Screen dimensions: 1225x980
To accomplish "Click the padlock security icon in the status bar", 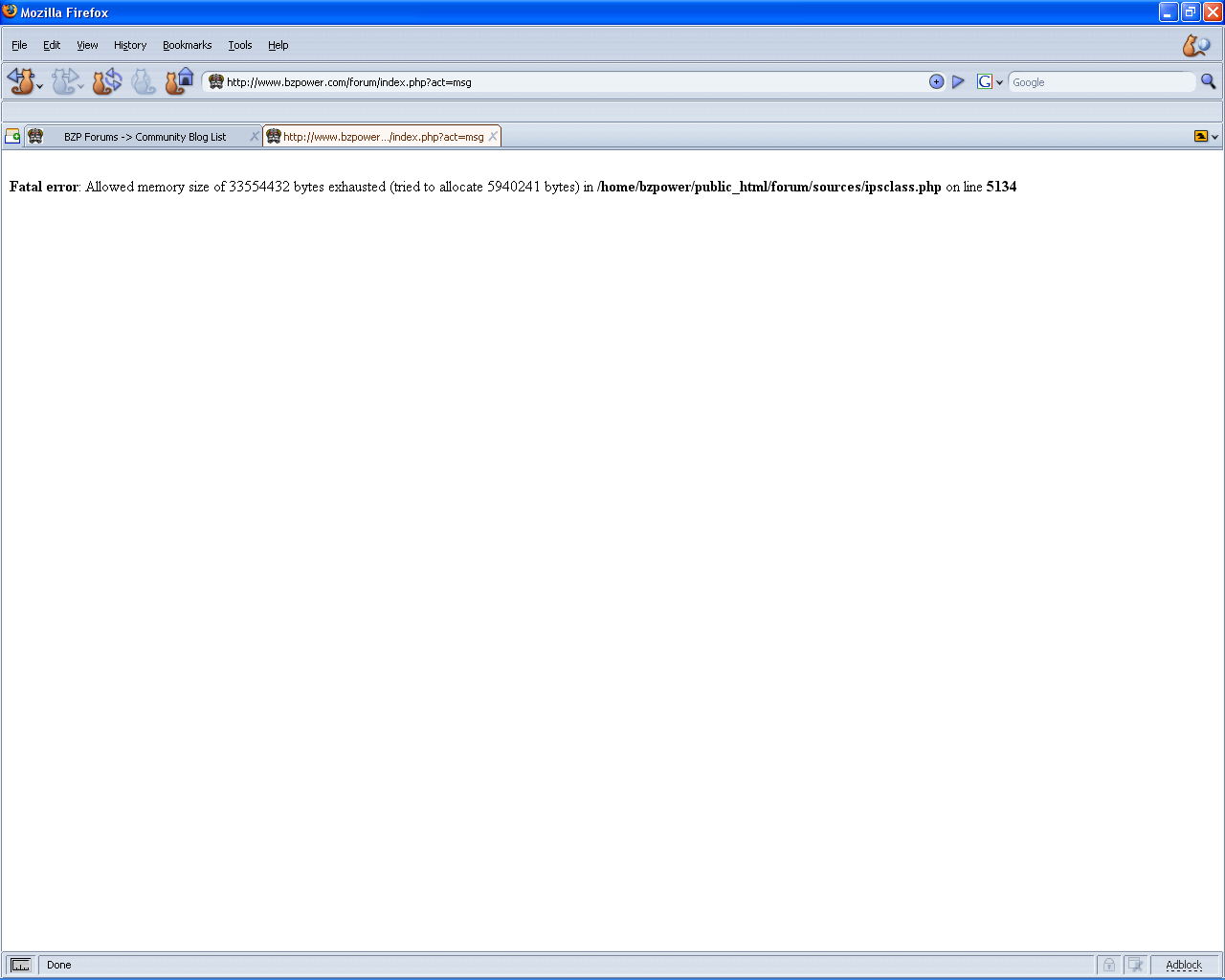I will [1109, 965].
